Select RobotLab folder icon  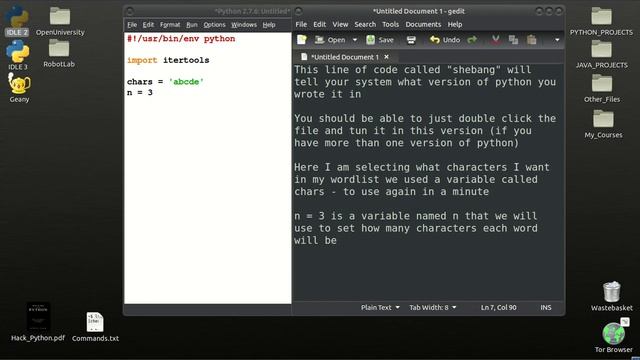[59, 53]
